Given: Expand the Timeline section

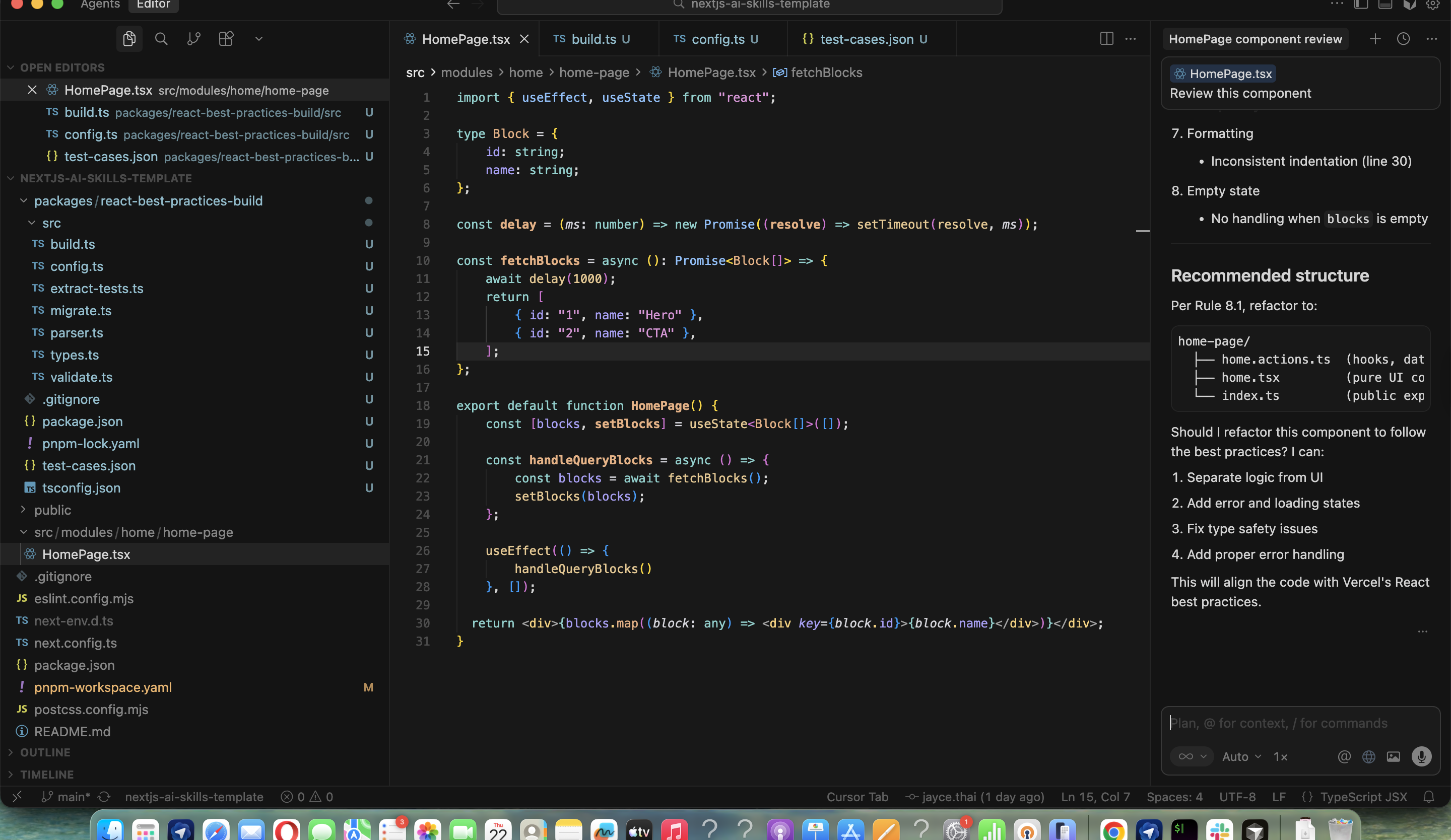Looking at the screenshot, I should 11,775.
